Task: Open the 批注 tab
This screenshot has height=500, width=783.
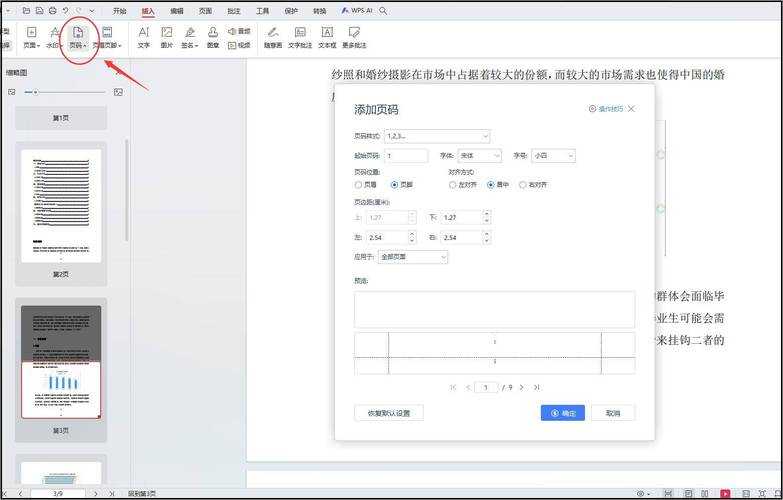Action: (234, 11)
